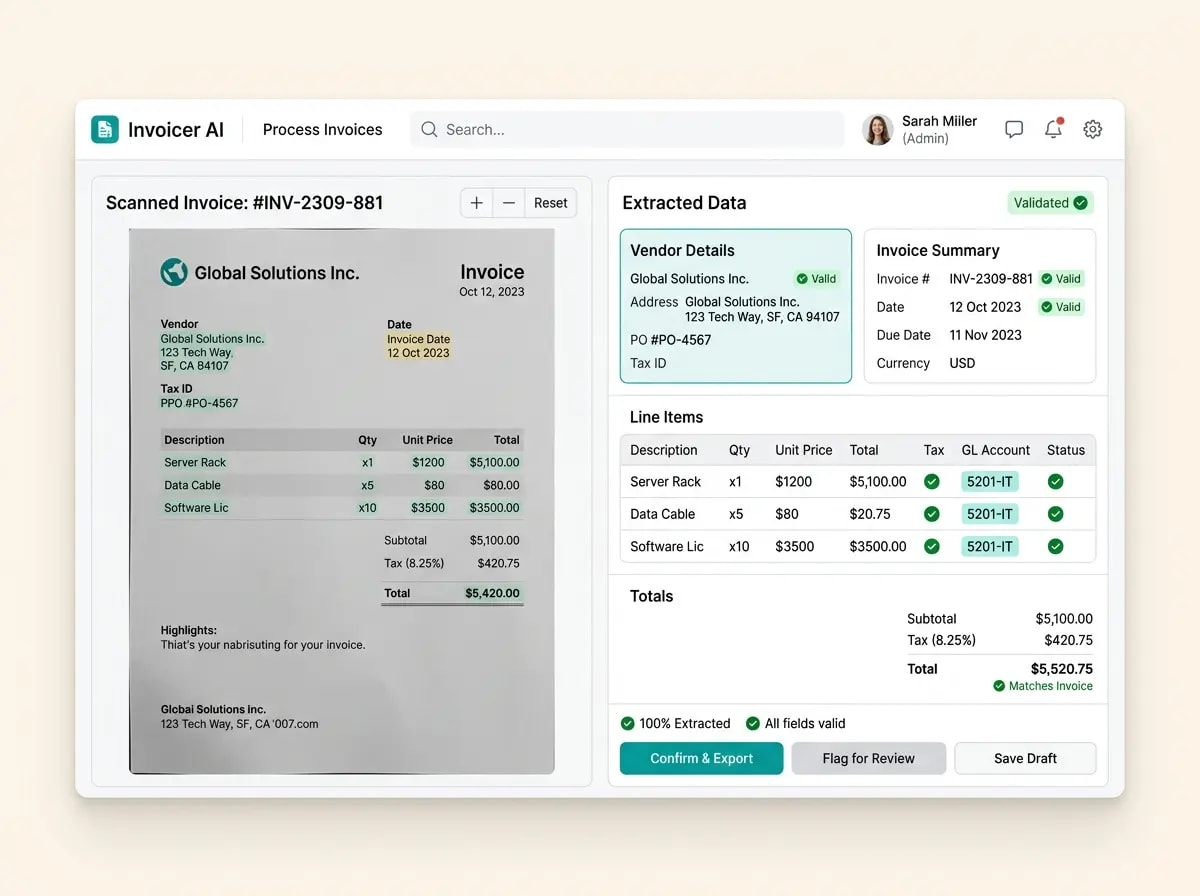Click the Valid badge beside 12 Oct 2023
Screen dimensions: 1200x896
click(1061, 307)
